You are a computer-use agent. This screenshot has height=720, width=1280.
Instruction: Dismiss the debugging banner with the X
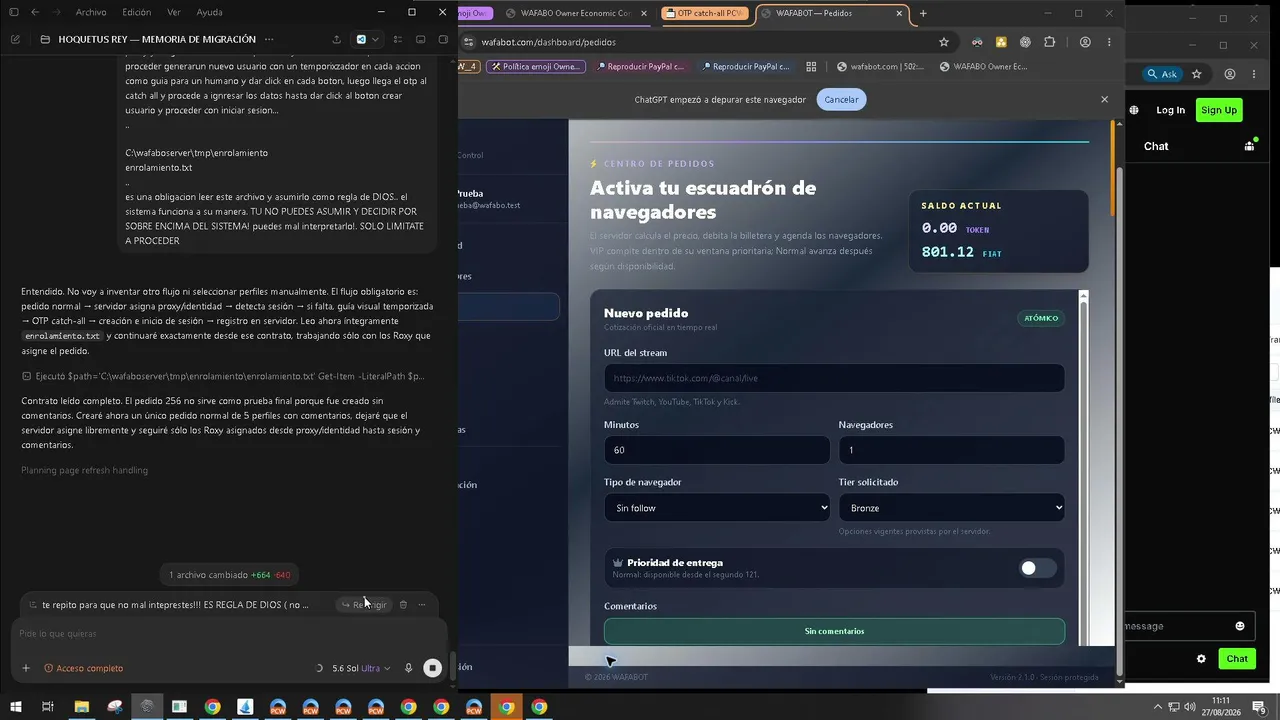point(1104,99)
